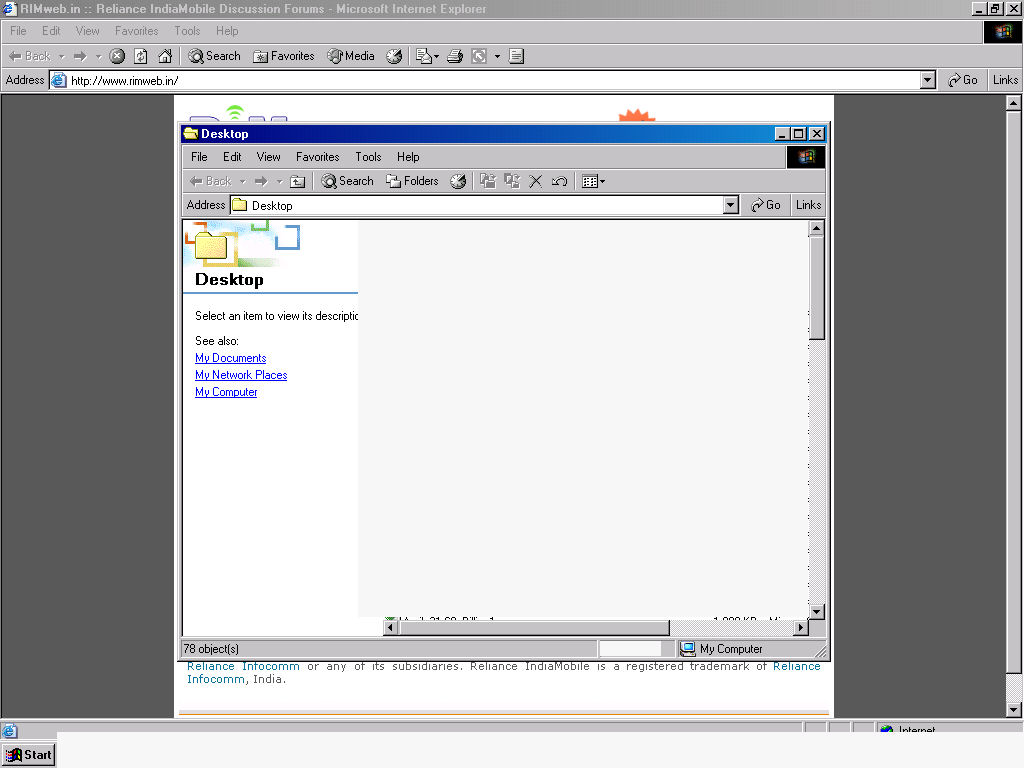Open Favorites menu in the Desktop window
1024x768 pixels.
coord(317,157)
